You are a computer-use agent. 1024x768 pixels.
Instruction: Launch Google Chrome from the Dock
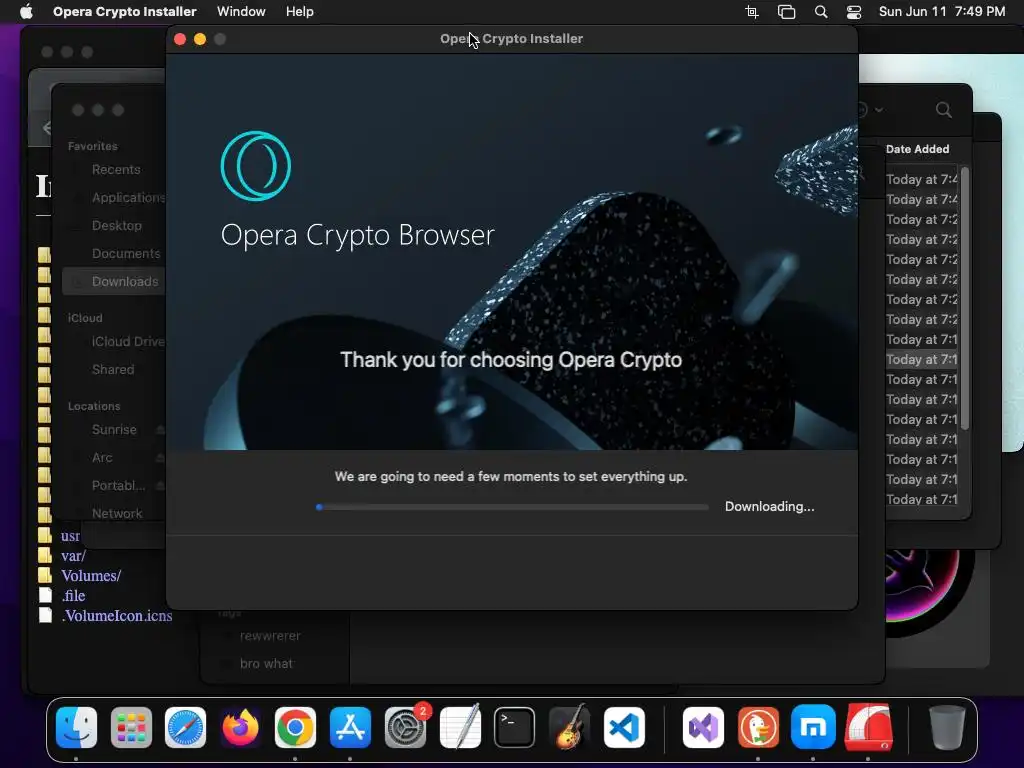click(295, 728)
